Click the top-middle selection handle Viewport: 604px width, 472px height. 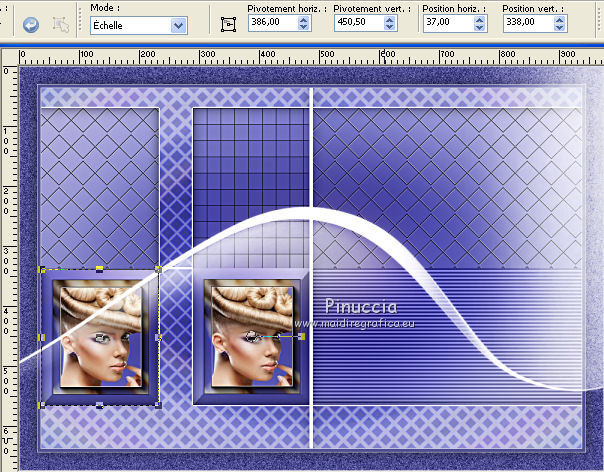pyautogui.click(x=99, y=269)
